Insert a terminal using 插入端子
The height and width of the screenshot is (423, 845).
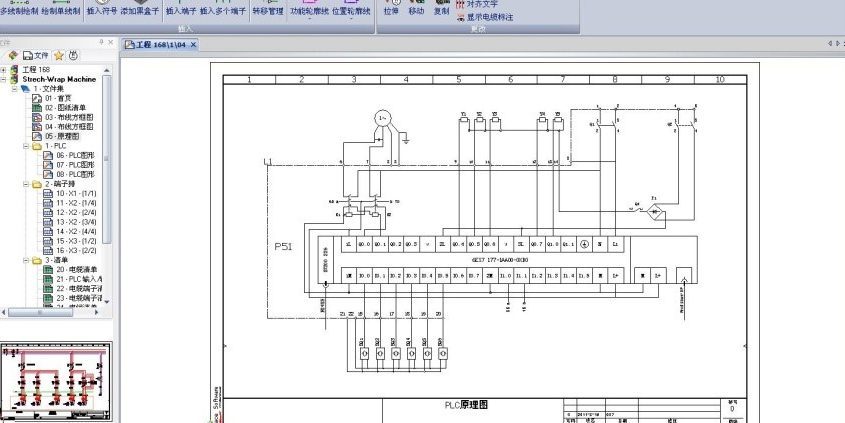[x=181, y=9]
